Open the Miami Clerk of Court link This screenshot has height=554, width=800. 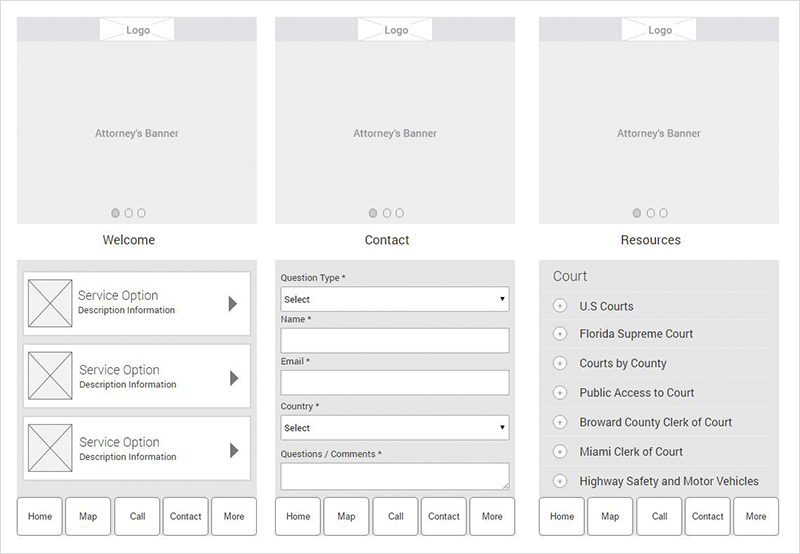(x=631, y=452)
